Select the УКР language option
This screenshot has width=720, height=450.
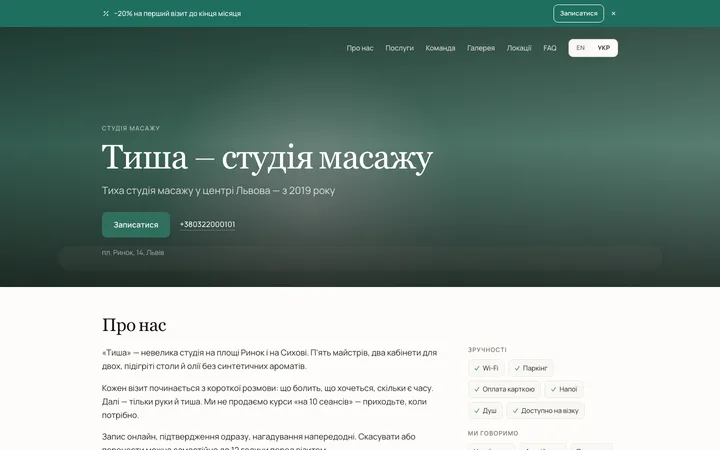[x=603, y=48]
